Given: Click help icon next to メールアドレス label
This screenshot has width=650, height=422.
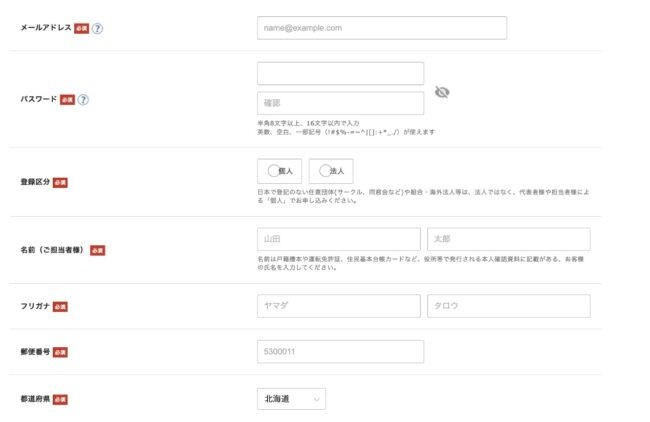Looking at the screenshot, I should coord(98,28).
